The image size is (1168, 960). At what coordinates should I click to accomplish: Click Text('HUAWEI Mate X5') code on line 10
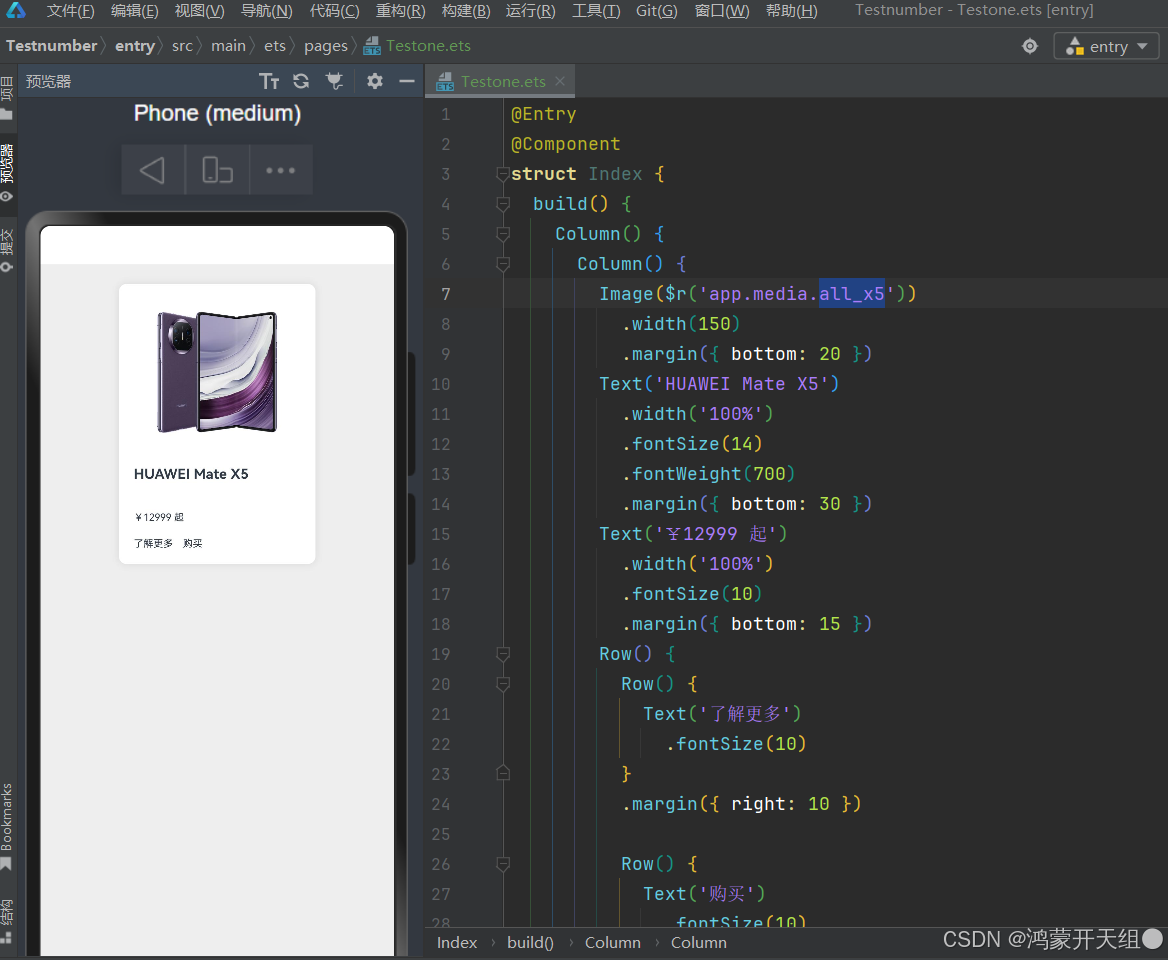click(x=719, y=384)
